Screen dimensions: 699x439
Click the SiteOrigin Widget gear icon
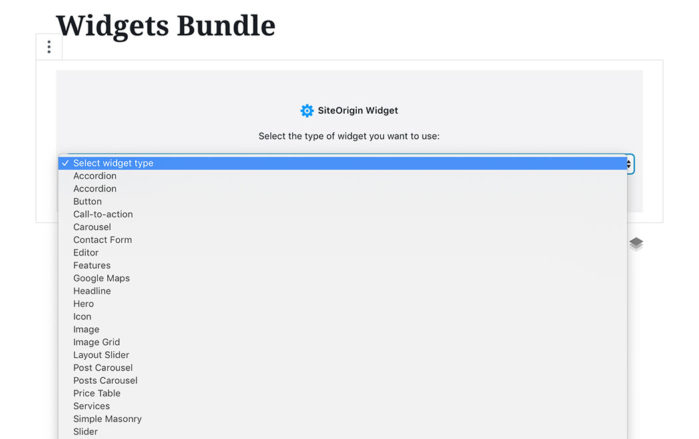point(307,111)
